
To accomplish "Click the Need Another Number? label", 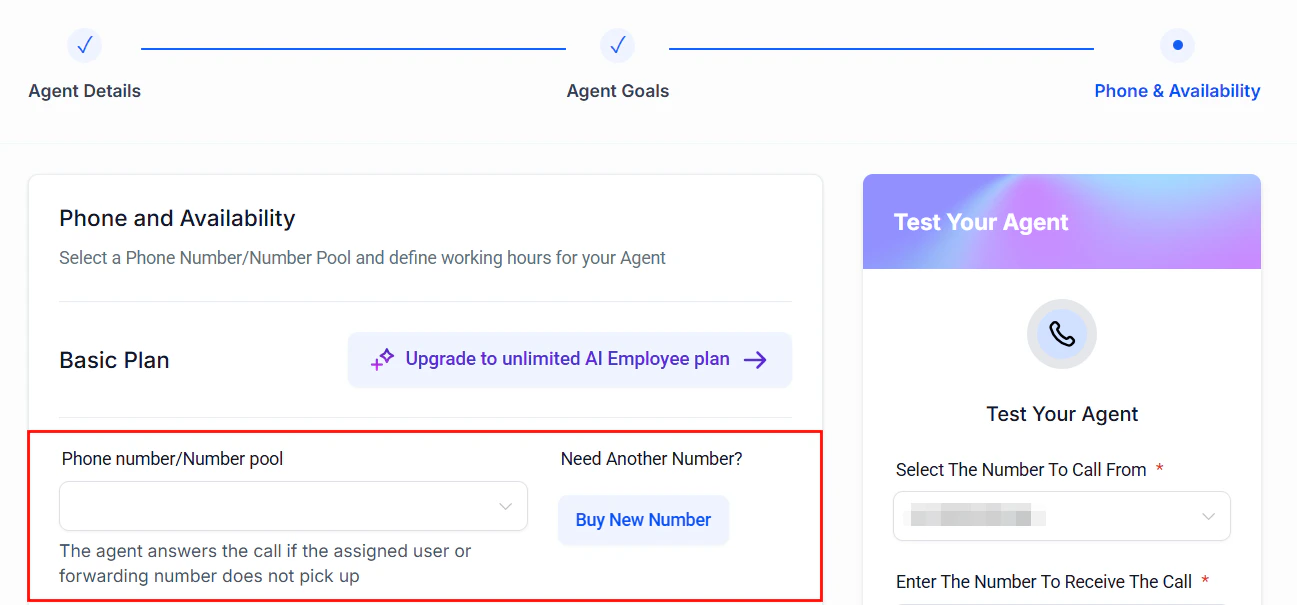I will 650,458.
